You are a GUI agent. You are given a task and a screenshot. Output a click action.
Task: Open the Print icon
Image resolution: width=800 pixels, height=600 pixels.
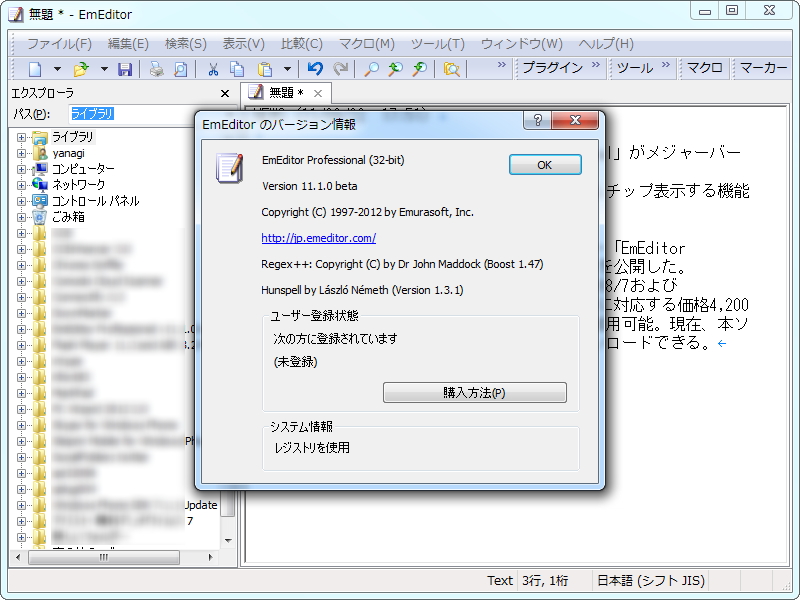tap(155, 68)
